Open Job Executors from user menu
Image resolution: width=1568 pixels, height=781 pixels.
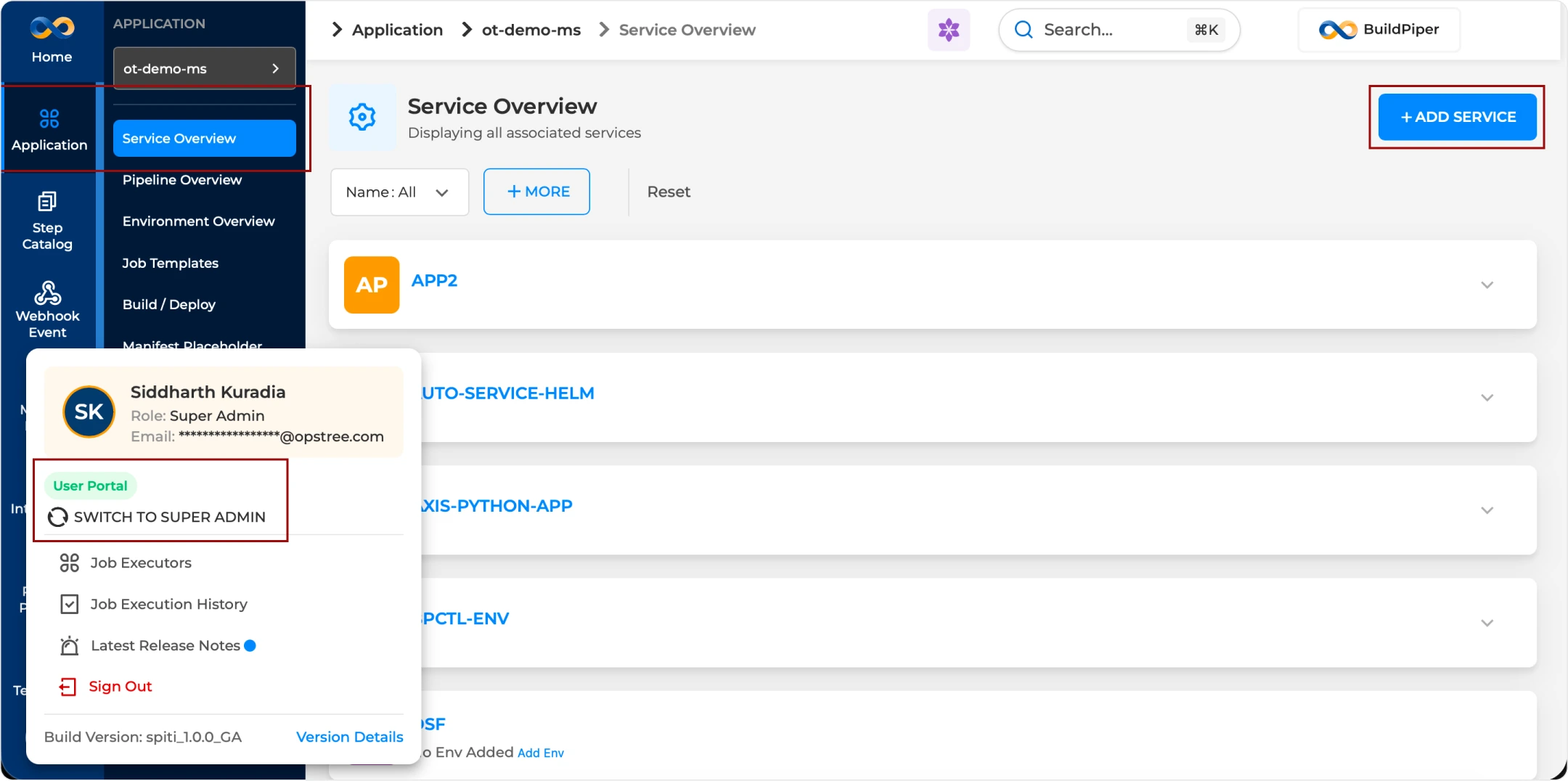[141, 563]
